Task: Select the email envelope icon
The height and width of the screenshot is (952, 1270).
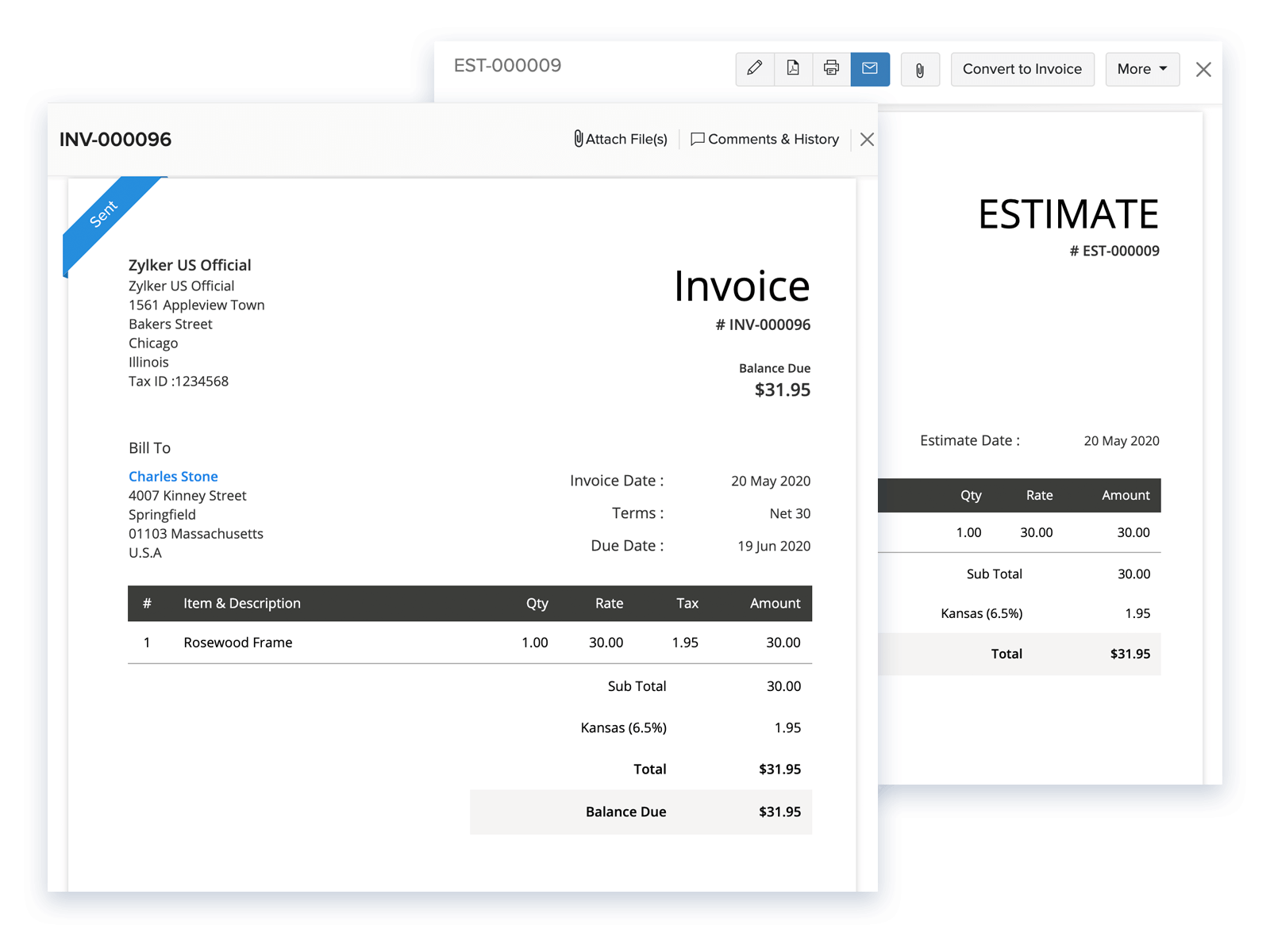Action: pos(870,69)
